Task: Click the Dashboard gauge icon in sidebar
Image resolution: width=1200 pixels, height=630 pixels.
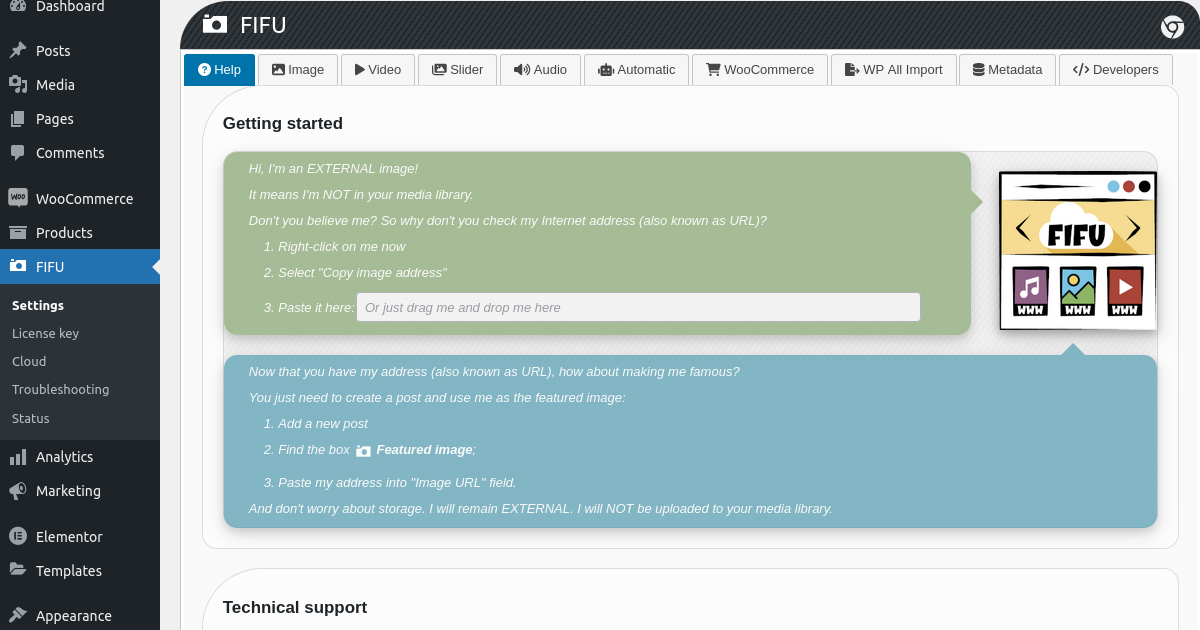Action: click(18, 6)
